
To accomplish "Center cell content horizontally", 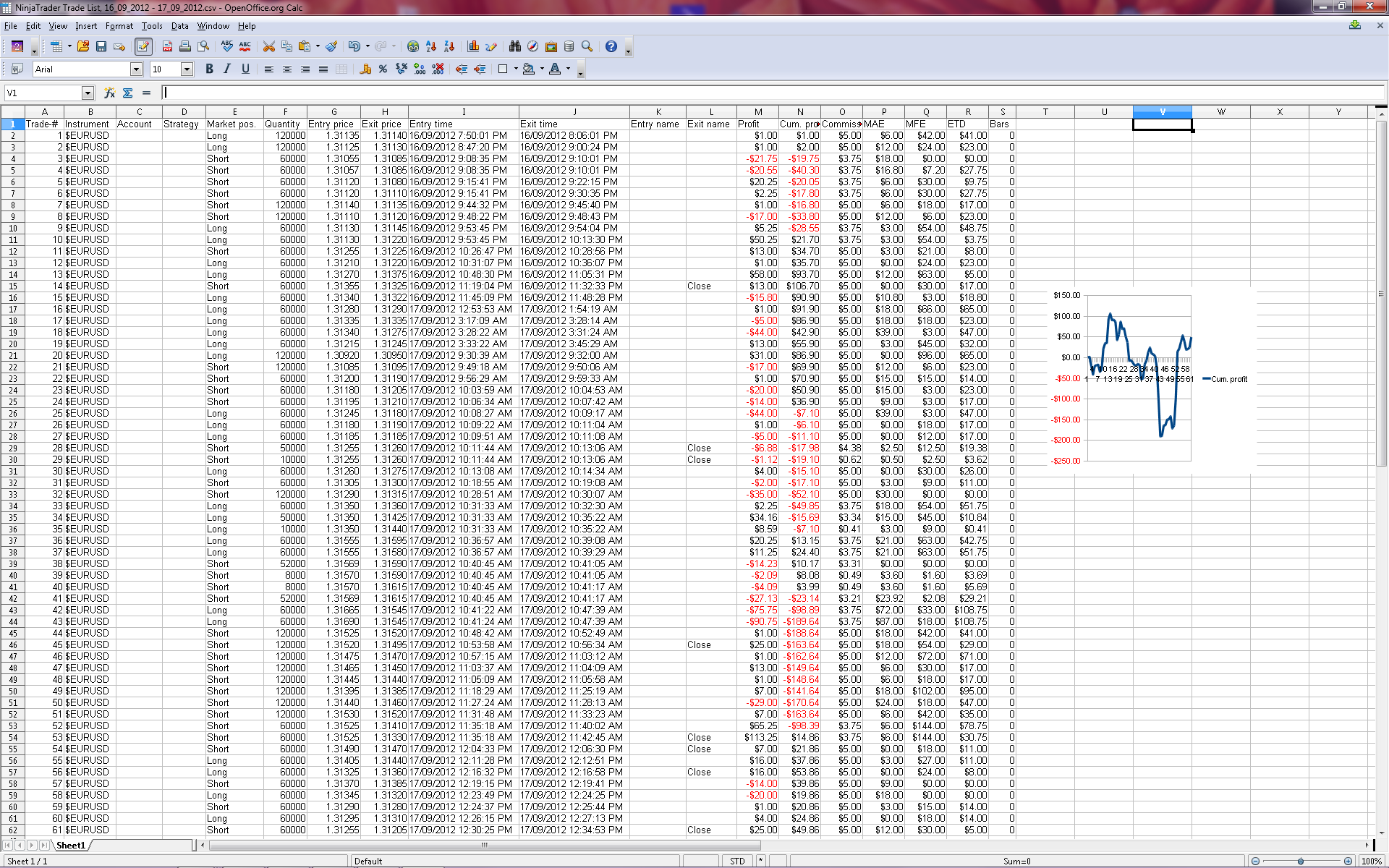I will 287,69.
